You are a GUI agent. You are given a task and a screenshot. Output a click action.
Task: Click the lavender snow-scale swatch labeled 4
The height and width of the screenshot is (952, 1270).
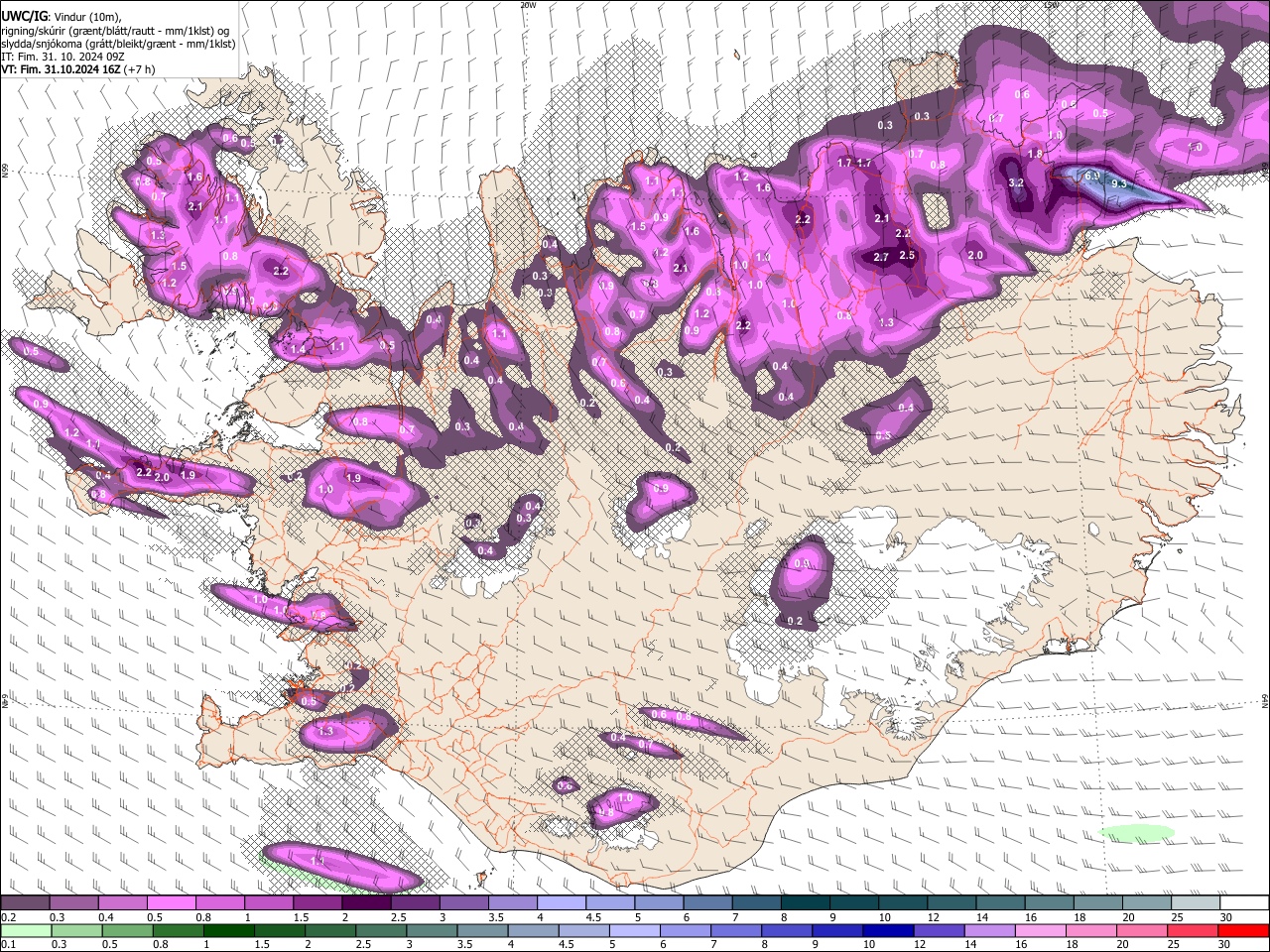click(562, 903)
